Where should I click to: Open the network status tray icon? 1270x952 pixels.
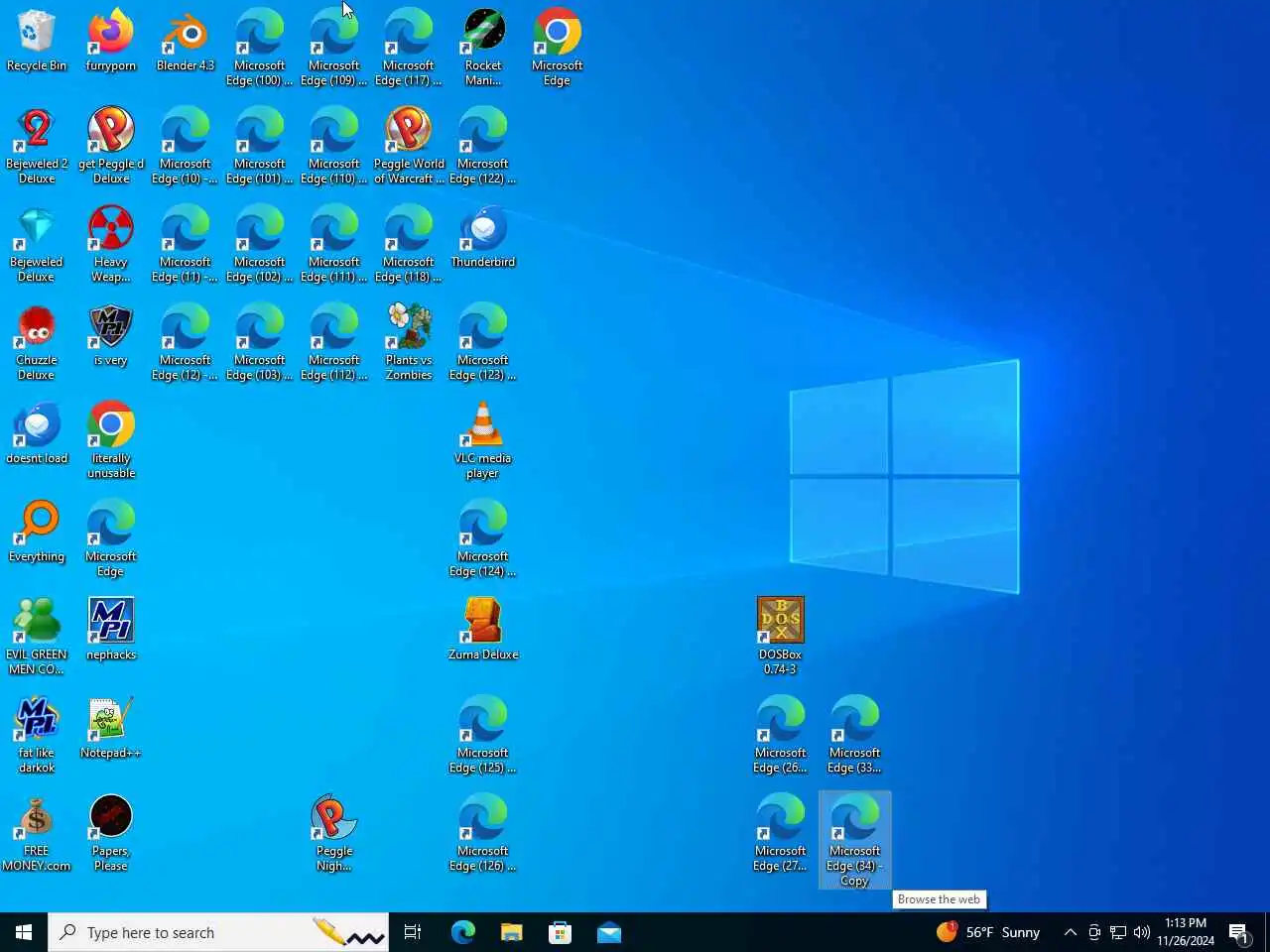1118,932
